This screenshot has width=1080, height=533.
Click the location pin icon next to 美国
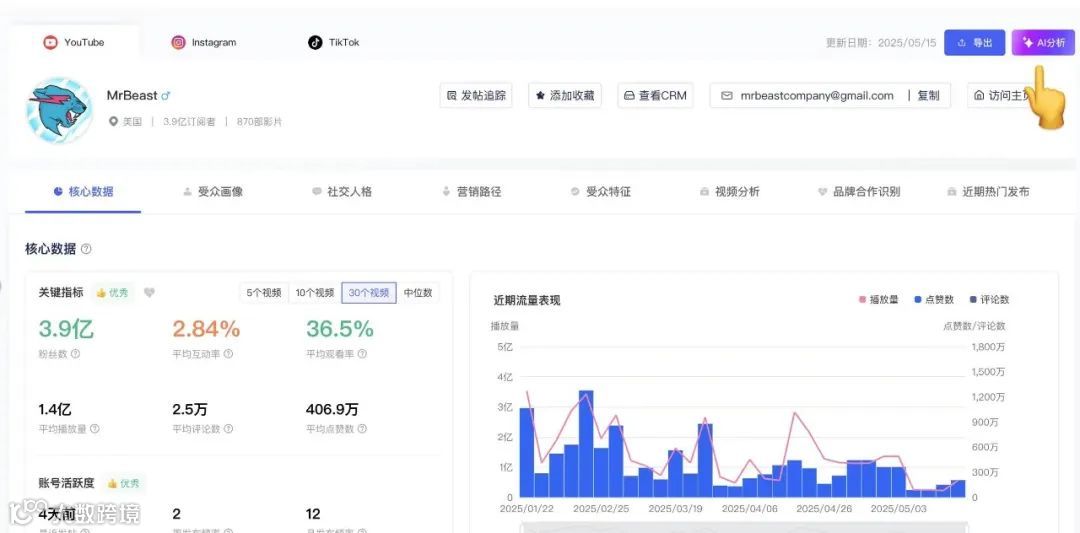click(114, 122)
